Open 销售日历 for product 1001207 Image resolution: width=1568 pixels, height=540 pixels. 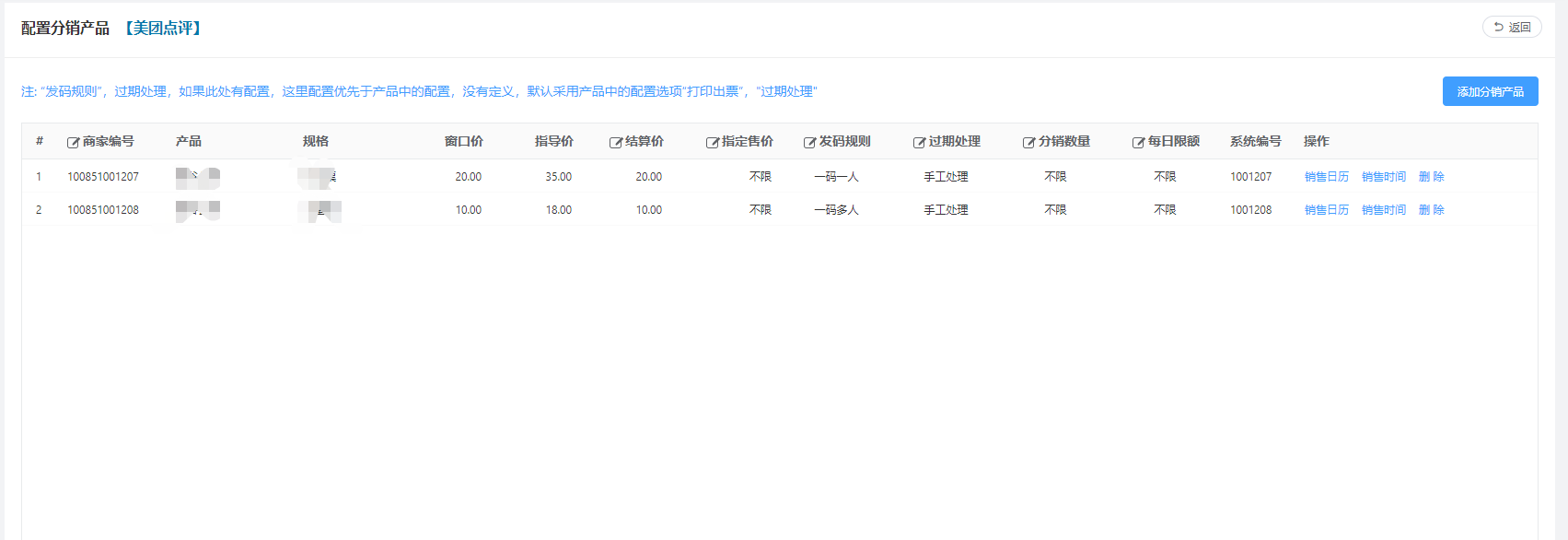pos(1326,177)
